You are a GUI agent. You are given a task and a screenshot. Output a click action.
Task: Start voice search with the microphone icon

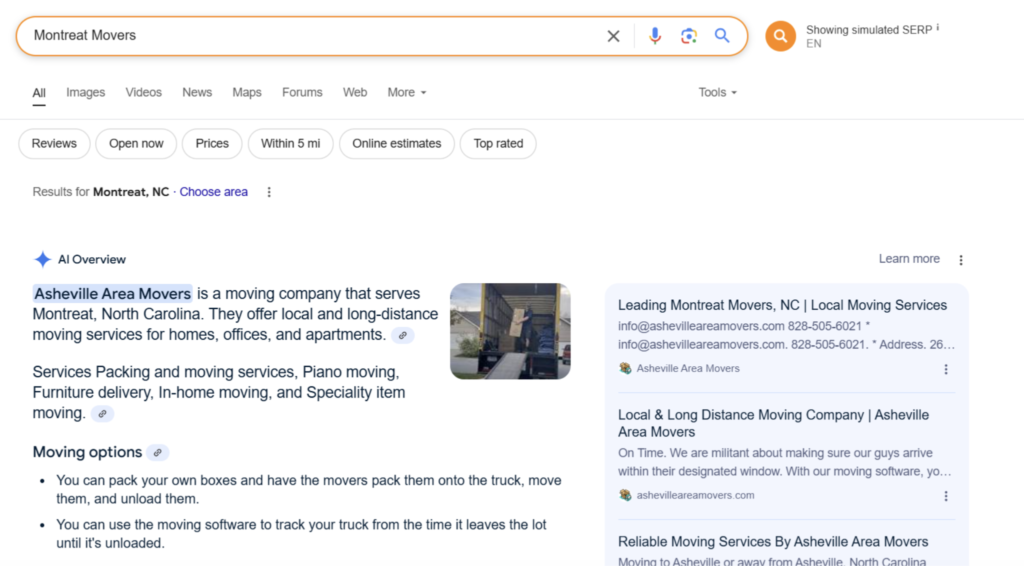coord(655,36)
